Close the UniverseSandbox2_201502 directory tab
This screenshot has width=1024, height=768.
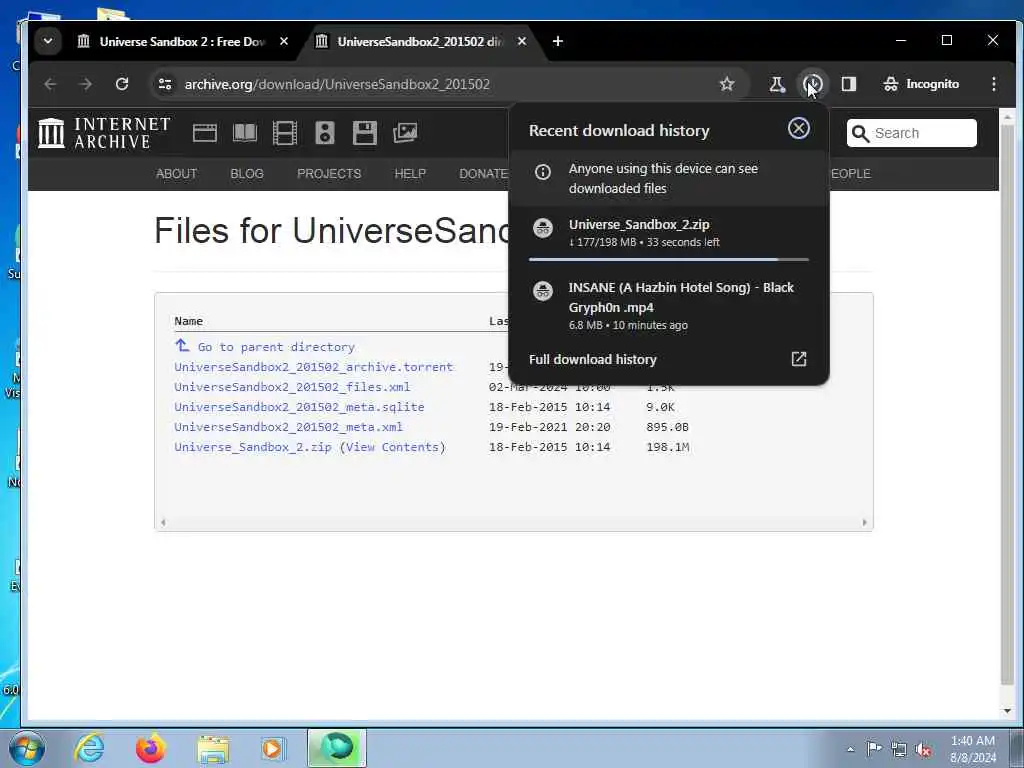pyautogui.click(x=522, y=41)
